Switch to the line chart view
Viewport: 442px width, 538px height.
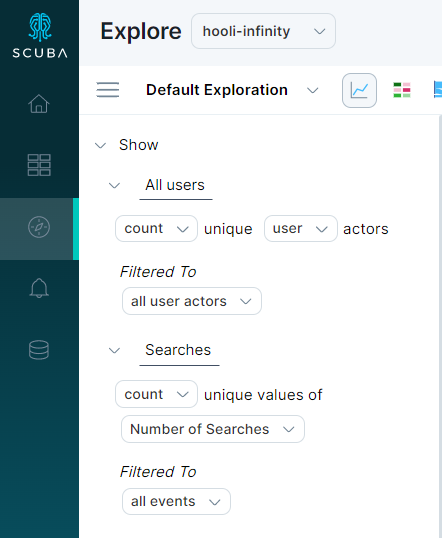(x=359, y=91)
